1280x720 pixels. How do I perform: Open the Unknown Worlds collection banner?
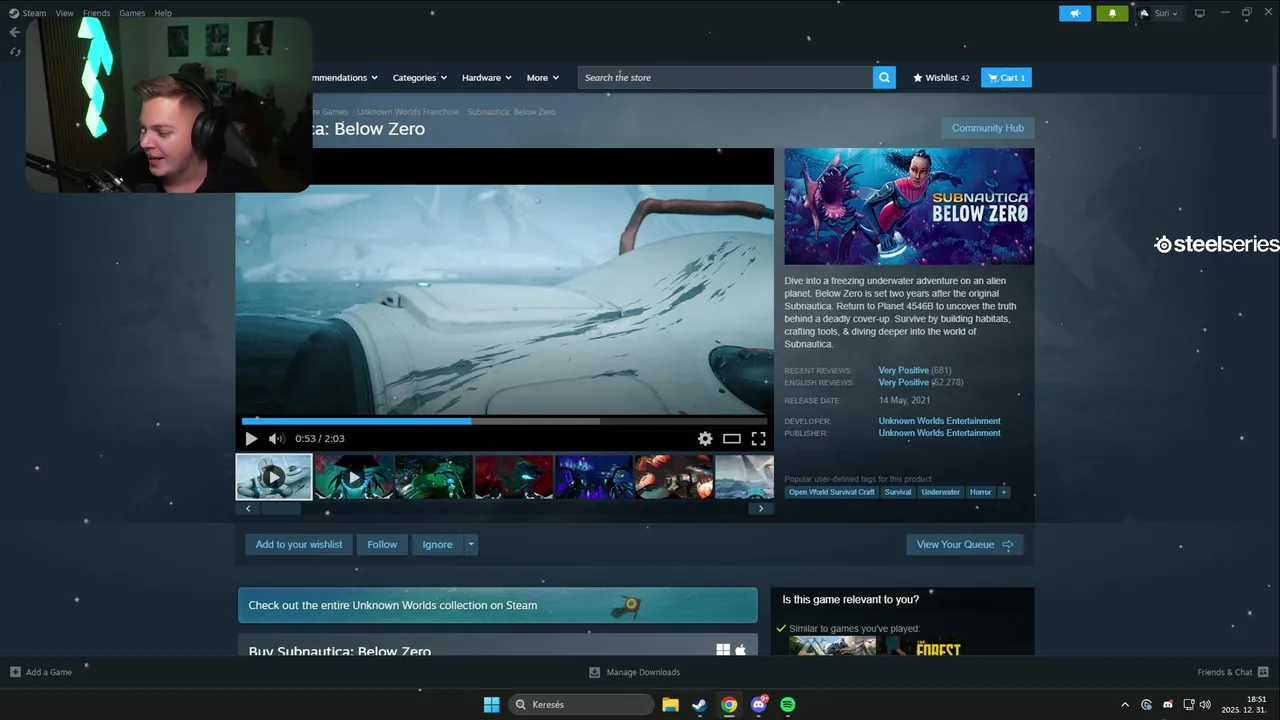(497, 605)
